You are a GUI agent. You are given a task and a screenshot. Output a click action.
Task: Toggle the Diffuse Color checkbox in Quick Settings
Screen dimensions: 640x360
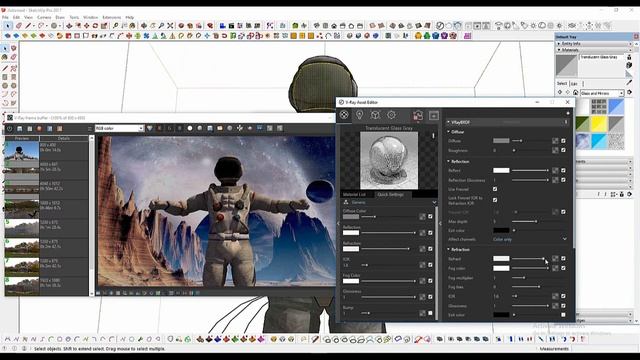tap(430, 217)
